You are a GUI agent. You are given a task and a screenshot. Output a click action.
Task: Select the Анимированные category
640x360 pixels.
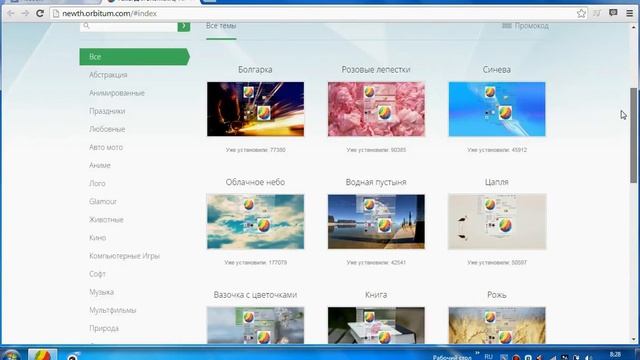coord(117,93)
